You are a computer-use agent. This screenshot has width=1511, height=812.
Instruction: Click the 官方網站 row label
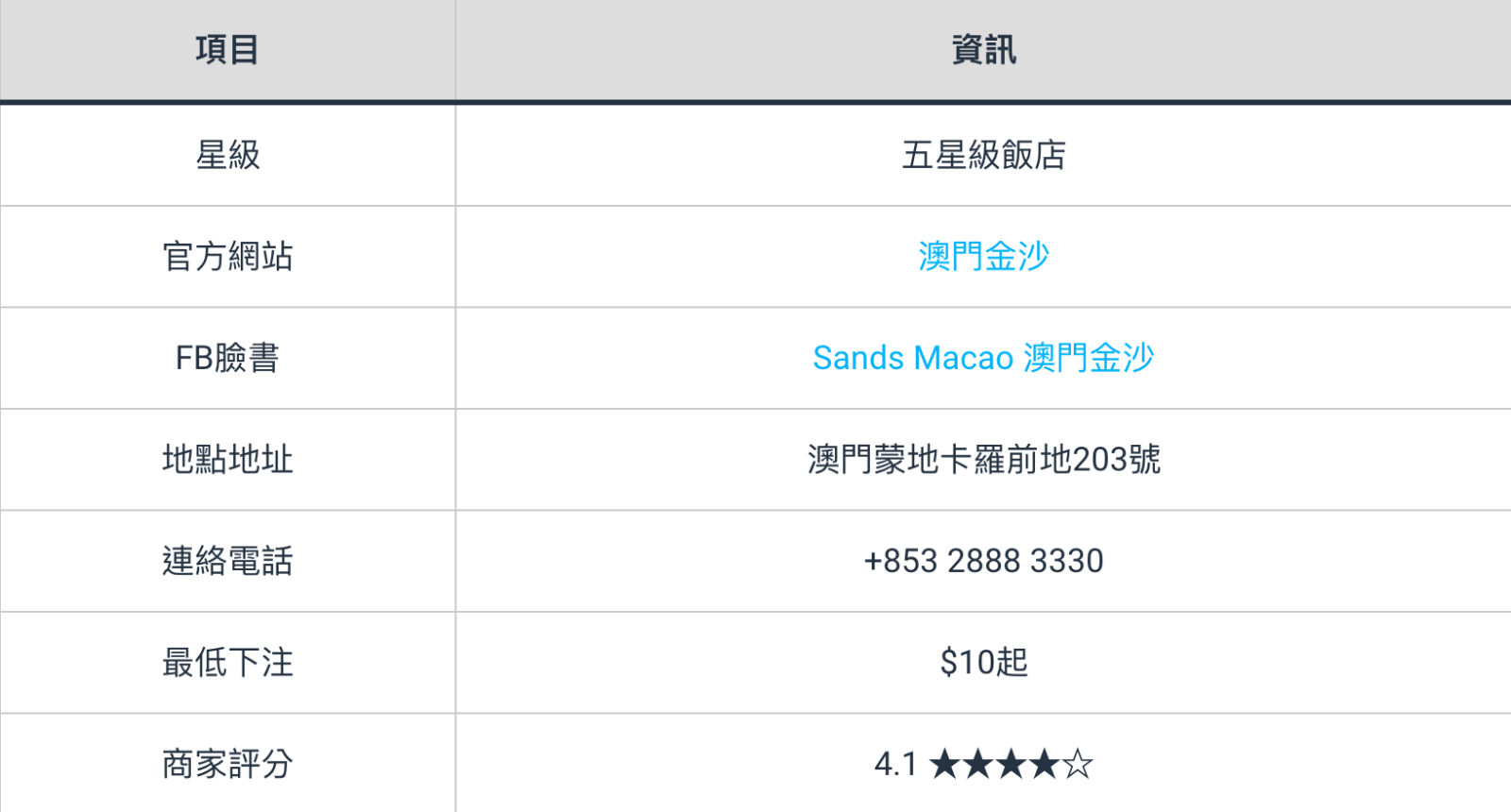[x=228, y=256]
